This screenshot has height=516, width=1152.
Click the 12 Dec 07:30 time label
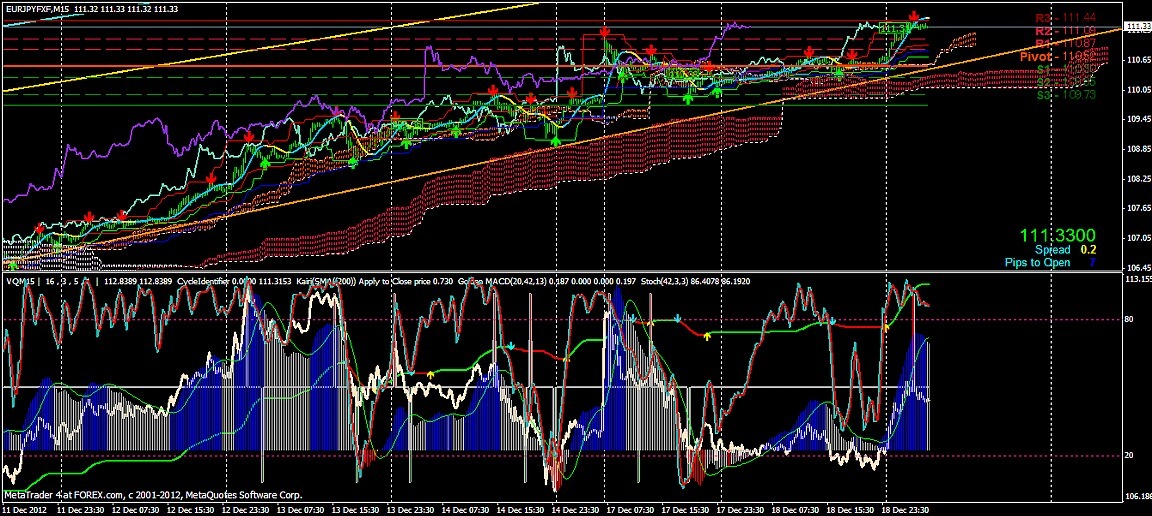(136, 509)
